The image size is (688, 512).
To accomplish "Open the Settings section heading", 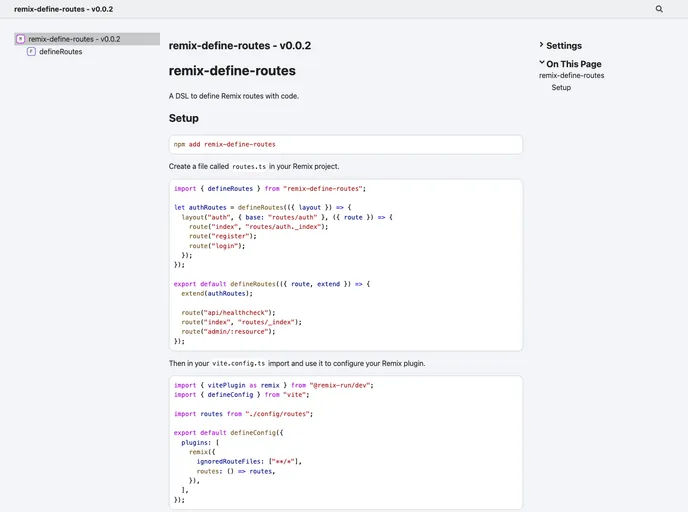I will (x=564, y=46).
